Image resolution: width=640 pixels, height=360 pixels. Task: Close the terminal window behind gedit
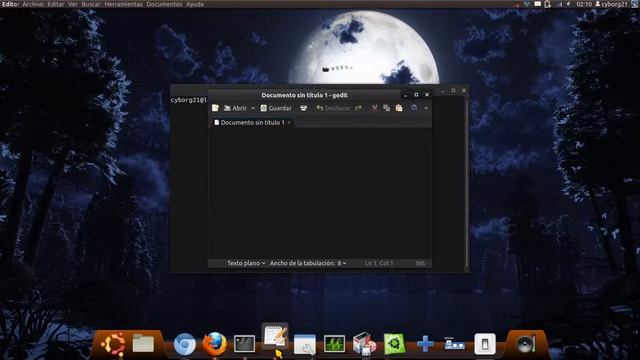coord(464,90)
